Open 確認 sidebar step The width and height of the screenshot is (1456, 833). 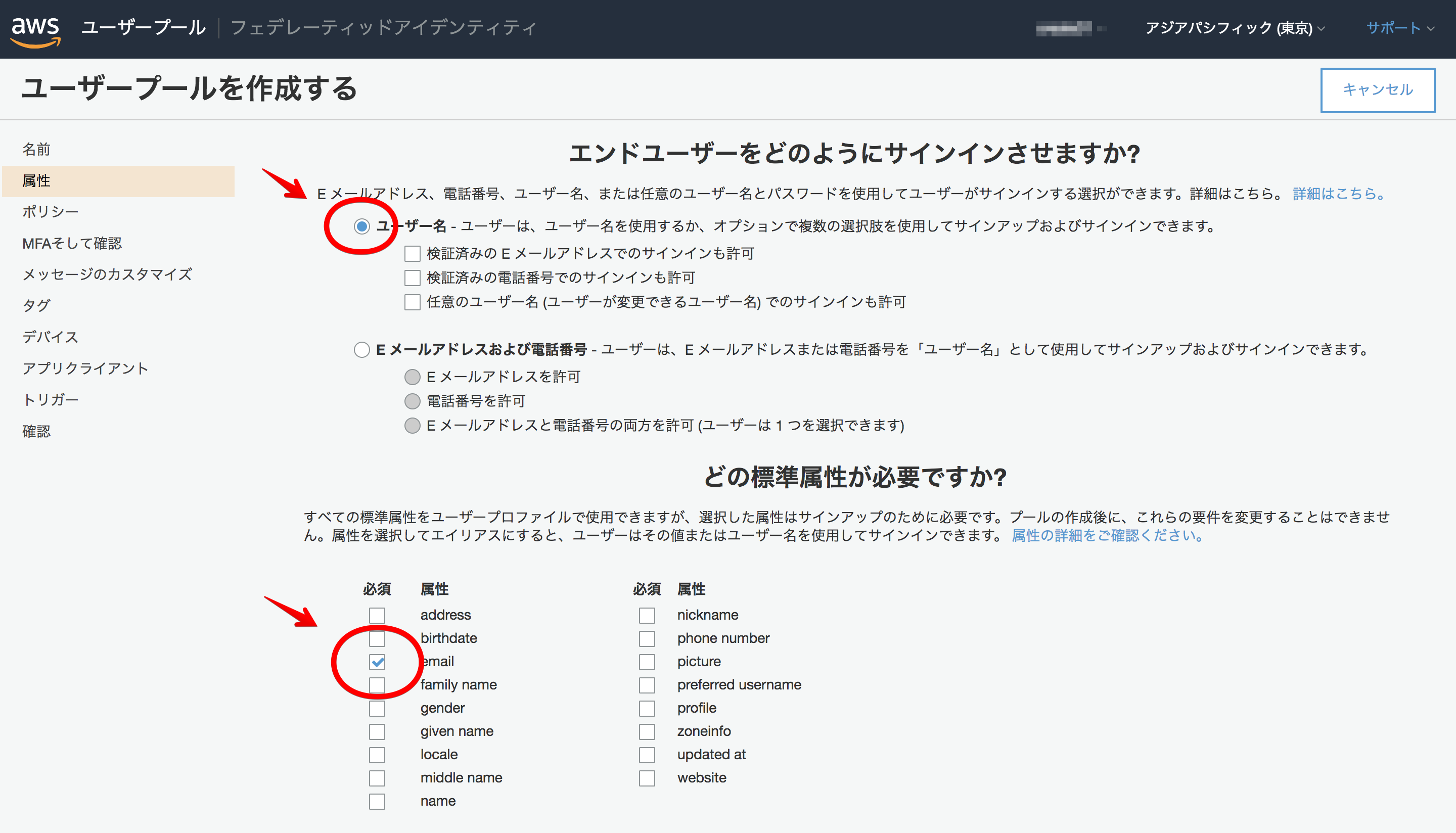click(36, 431)
